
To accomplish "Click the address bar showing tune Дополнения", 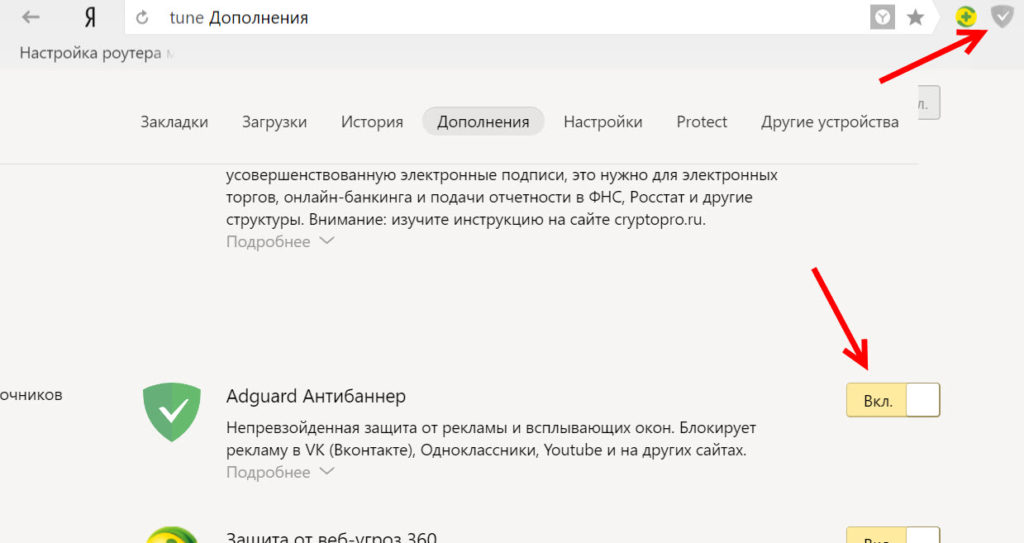I will (x=496, y=18).
